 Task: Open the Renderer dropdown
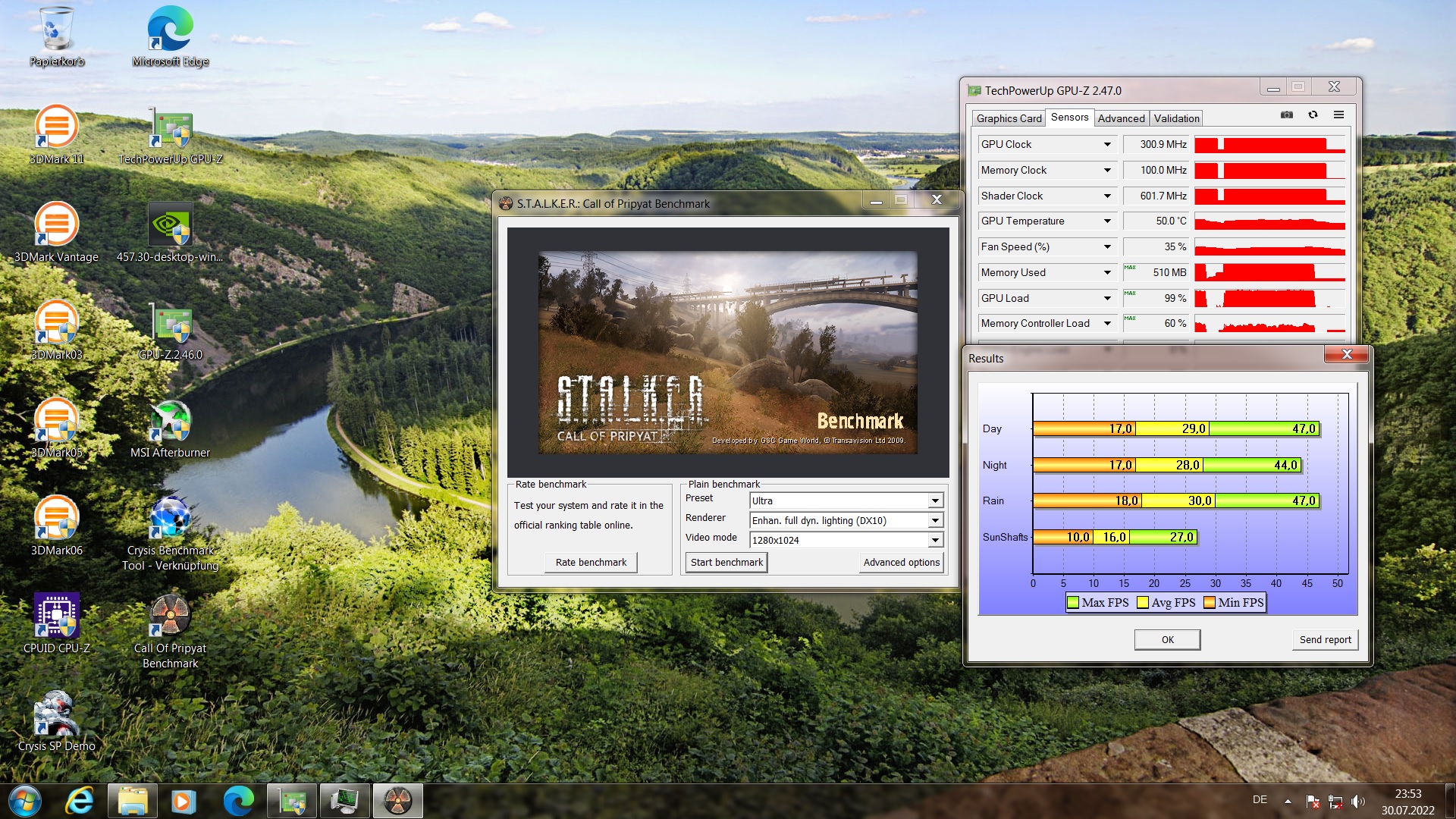pos(935,520)
